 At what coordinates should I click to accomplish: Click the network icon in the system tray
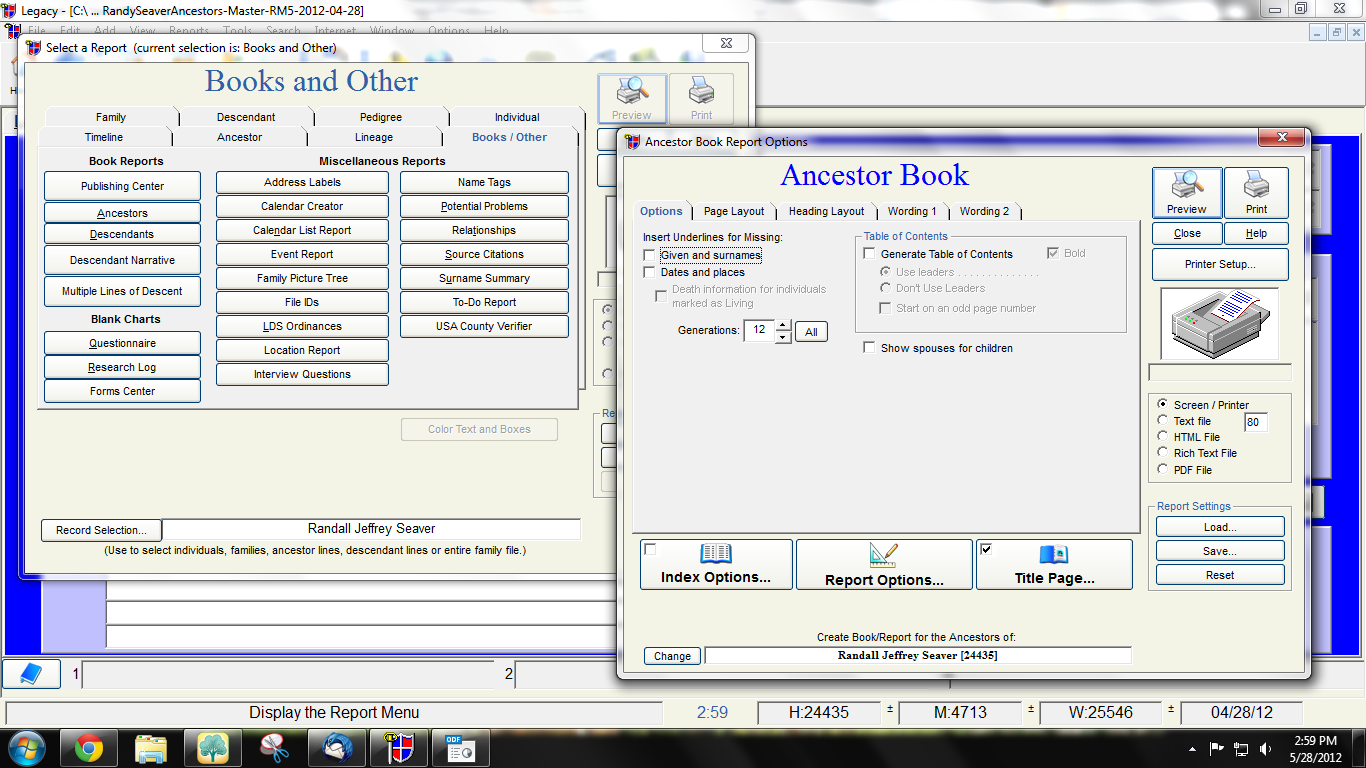coord(1242,748)
